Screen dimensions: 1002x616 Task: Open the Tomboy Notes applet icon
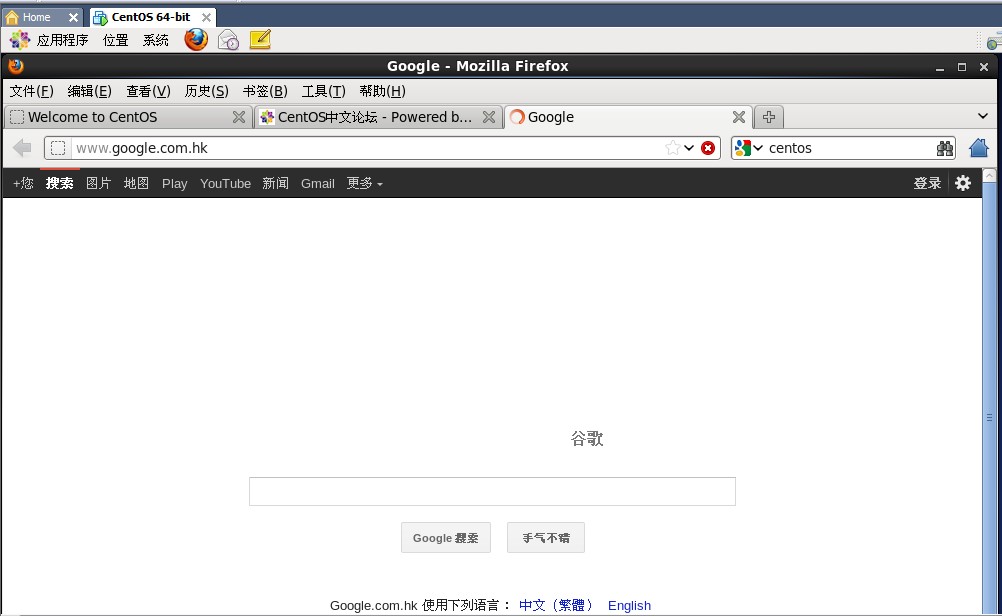[260, 39]
